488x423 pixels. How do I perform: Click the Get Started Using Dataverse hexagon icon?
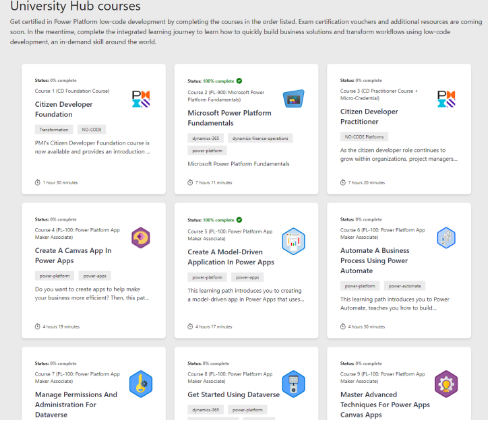(x=293, y=384)
